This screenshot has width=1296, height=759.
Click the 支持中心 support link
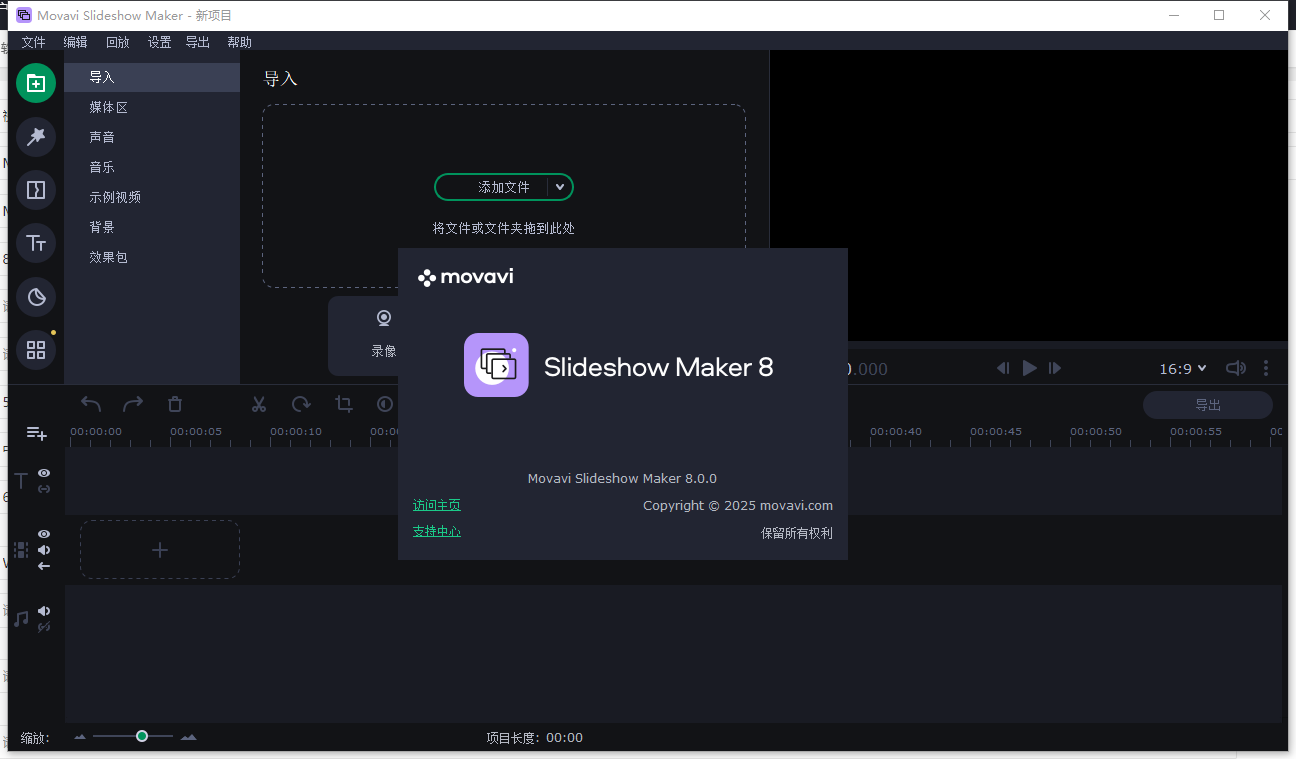pos(437,531)
